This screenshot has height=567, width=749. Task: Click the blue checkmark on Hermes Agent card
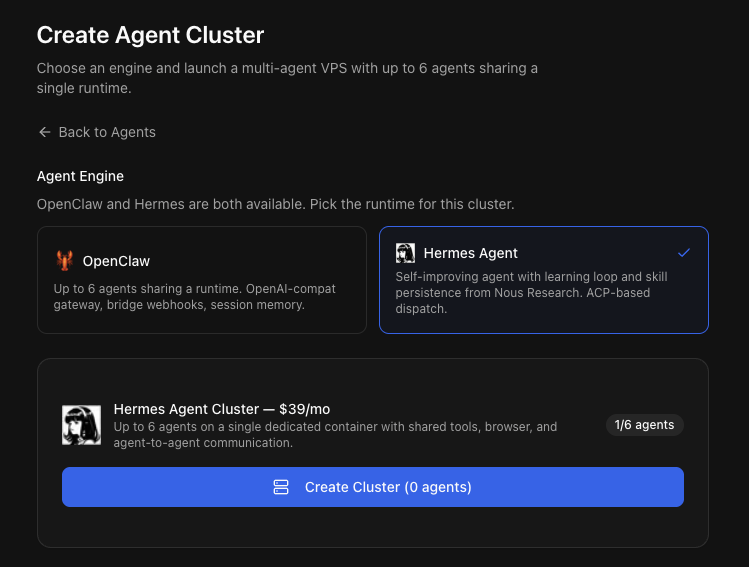[x=684, y=253]
